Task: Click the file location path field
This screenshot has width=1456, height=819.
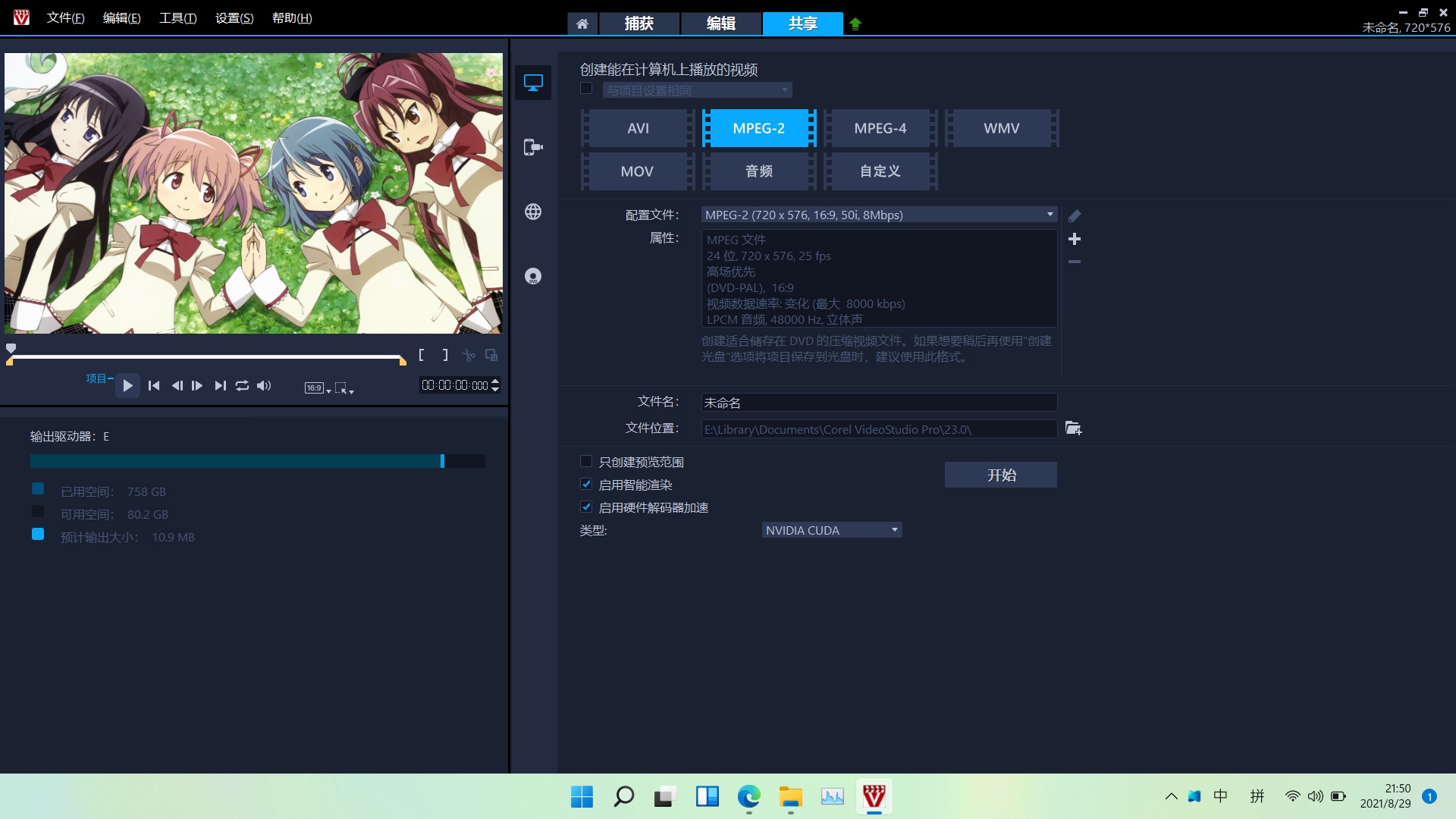Action: pos(879,429)
